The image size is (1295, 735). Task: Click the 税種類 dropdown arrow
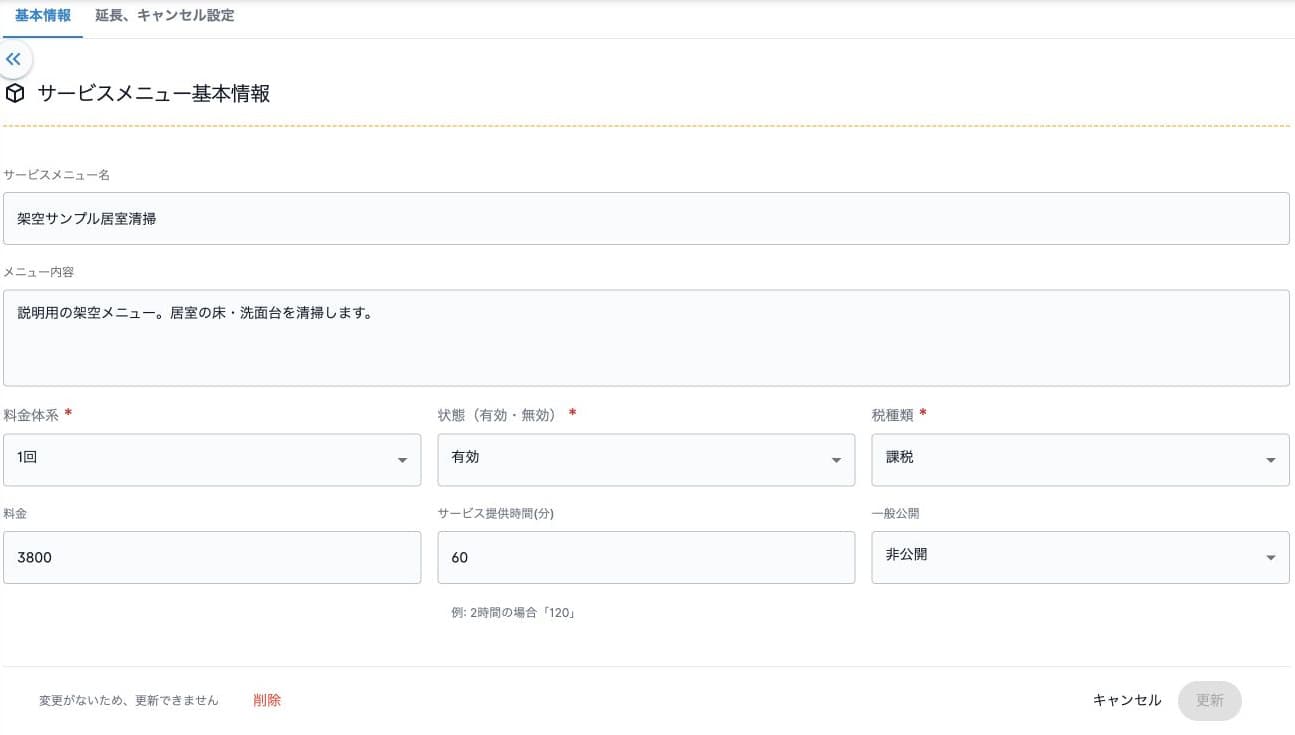pyautogui.click(x=1271, y=460)
